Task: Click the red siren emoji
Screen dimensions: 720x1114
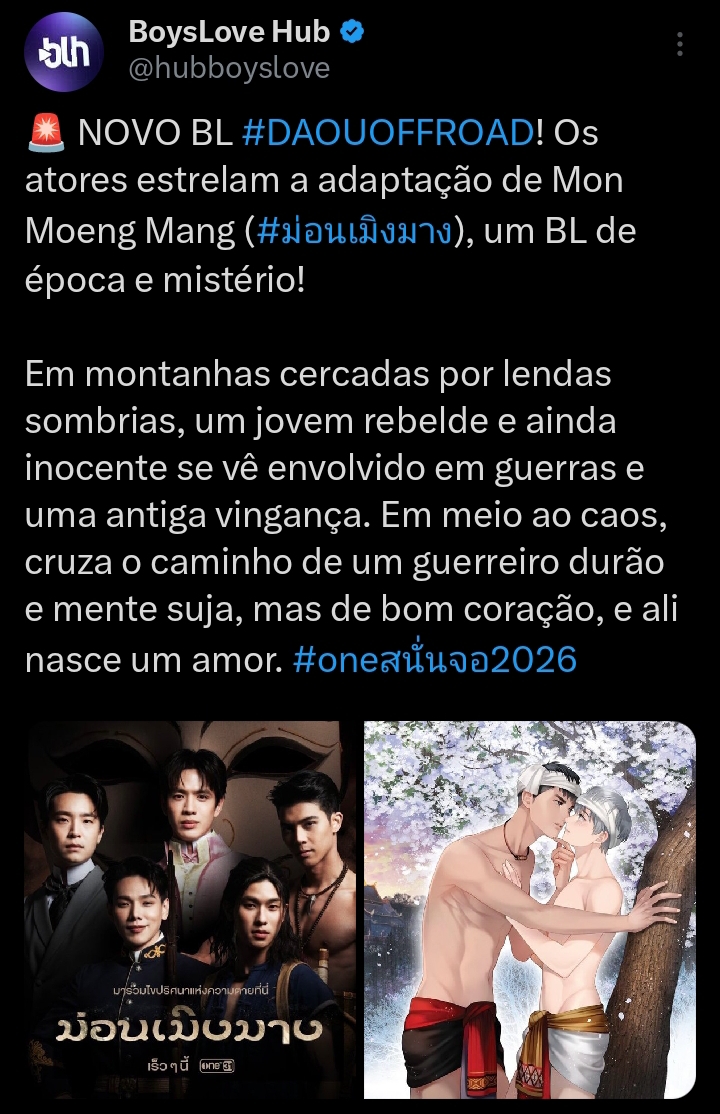Action: (x=45, y=133)
